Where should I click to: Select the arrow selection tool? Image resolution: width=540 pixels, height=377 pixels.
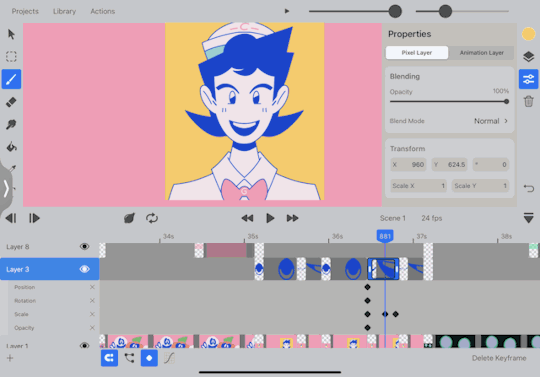11,34
